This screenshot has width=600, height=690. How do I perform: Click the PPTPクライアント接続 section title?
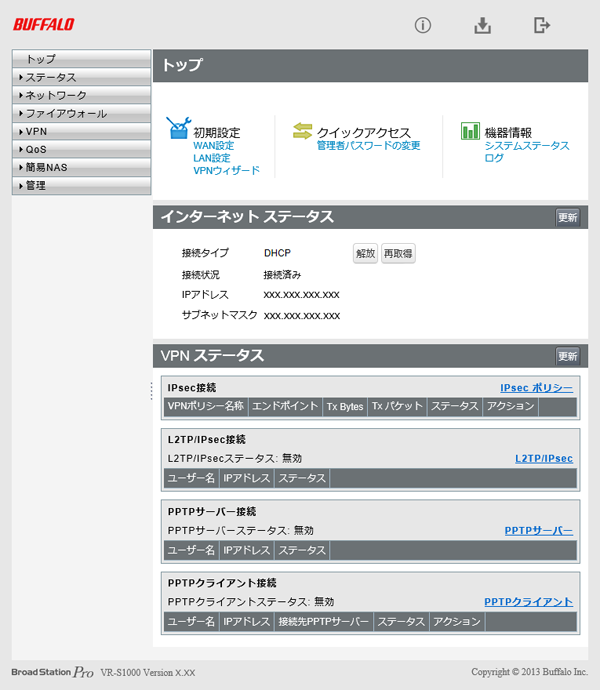tap(222, 583)
